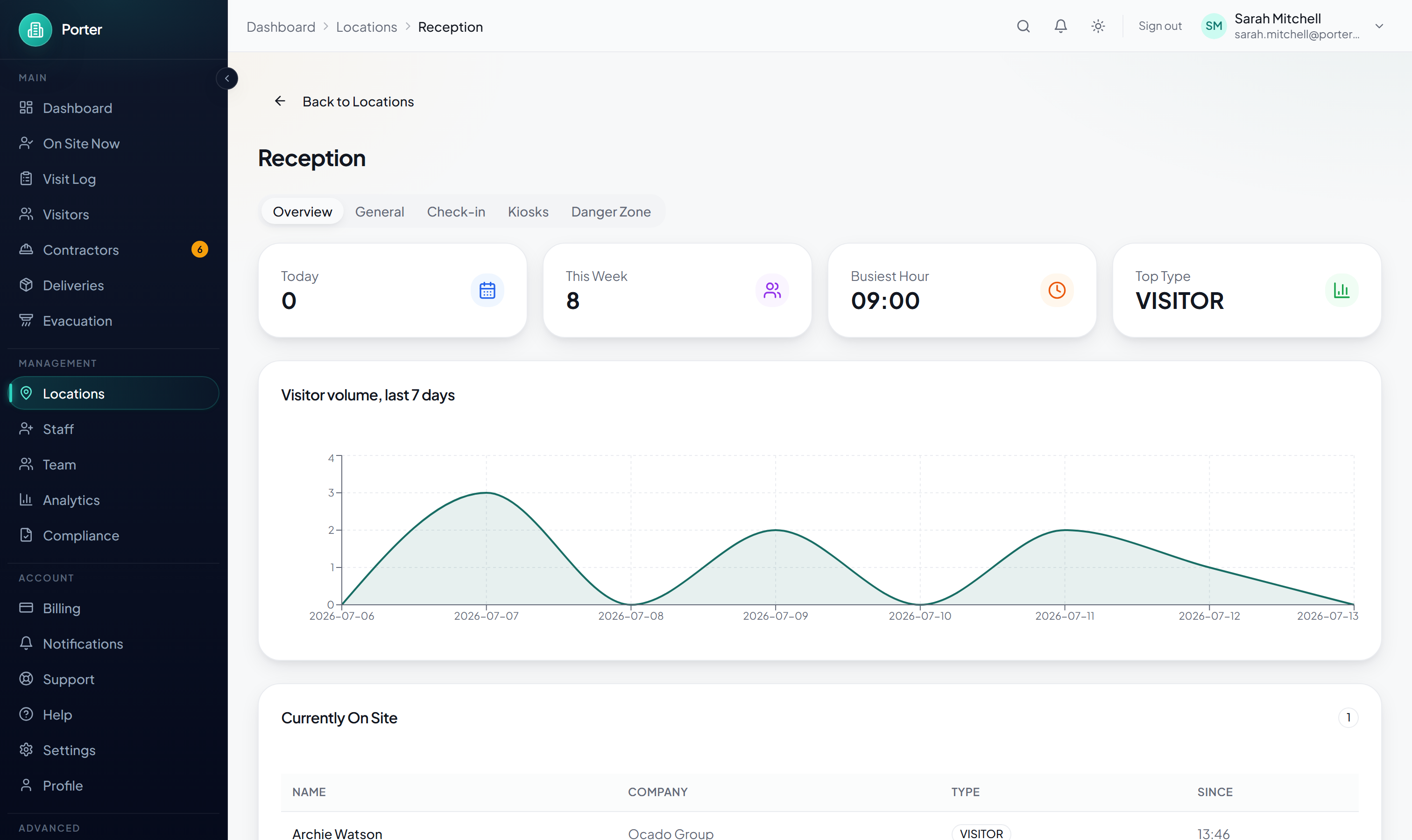This screenshot has height=840, width=1412.
Task: Open Help in sidebar
Action: click(x=114, y=715)
